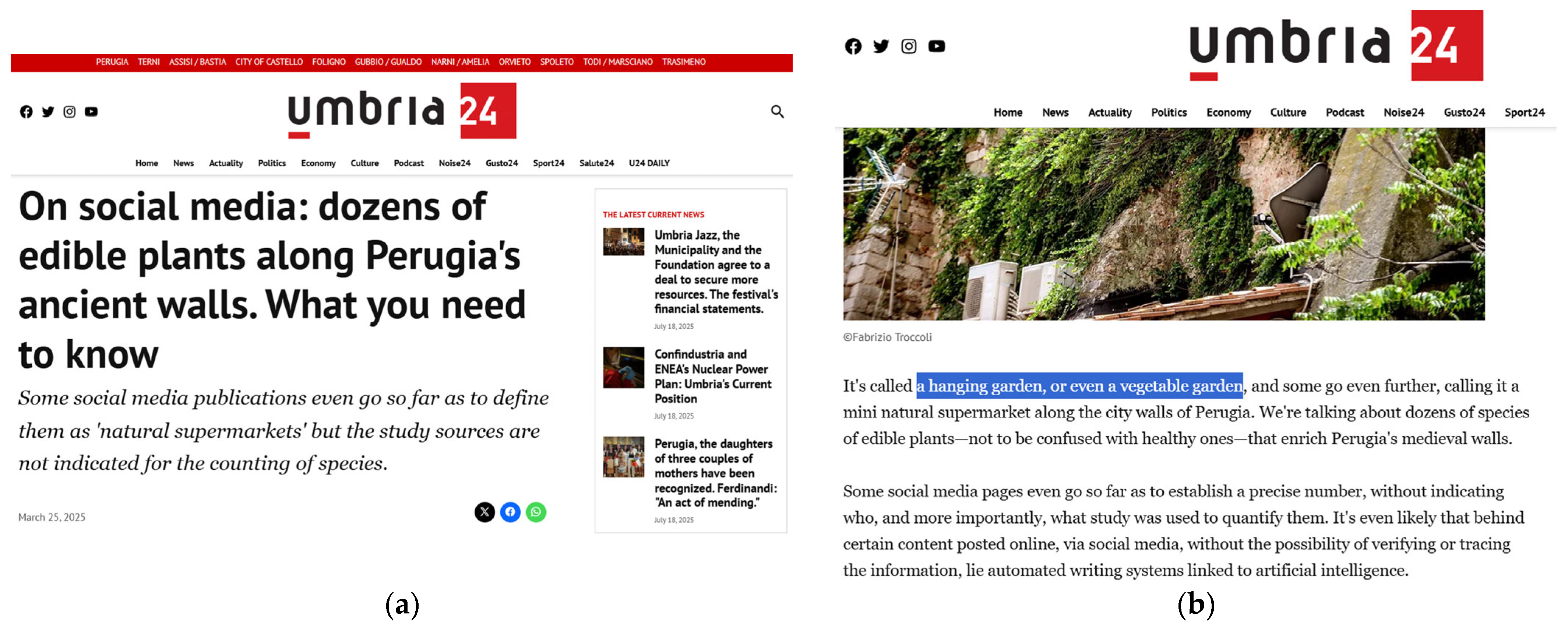Open Instagram icon in right page header
This screenshot has height=630, width=1568.
pos(909,46)
